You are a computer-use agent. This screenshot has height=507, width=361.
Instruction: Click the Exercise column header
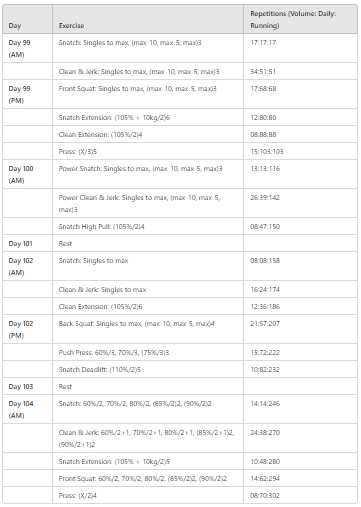pyautogui.click(x=148, y=19)
